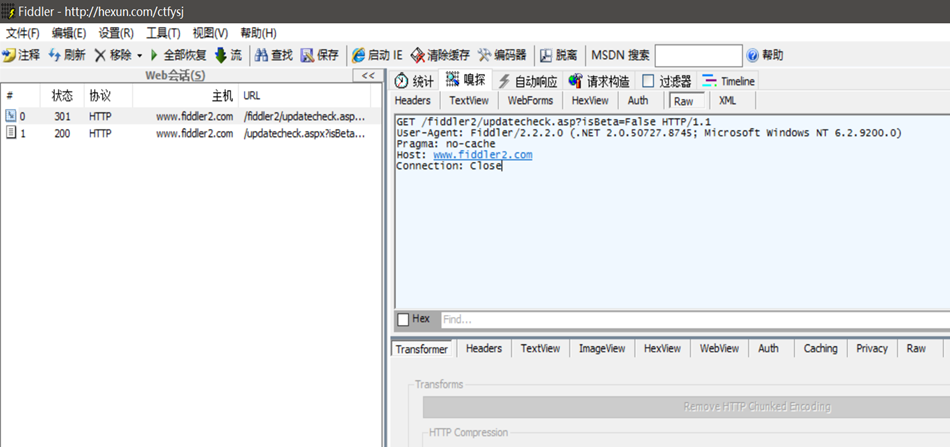Toggle the Hex checkbox
950x447 pixels.
(403, 319)
